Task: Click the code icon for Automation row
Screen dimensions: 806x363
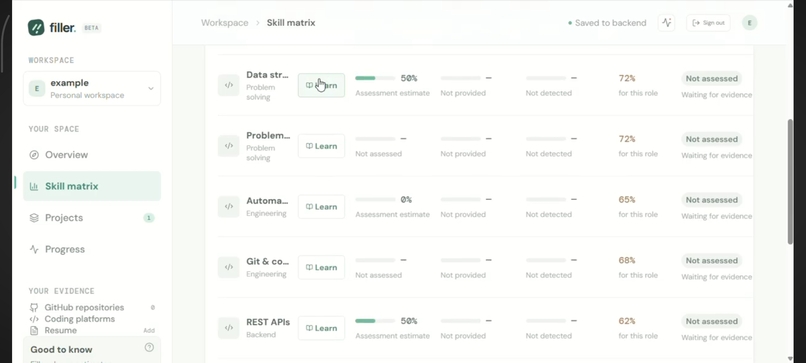Action: (229, 207)
